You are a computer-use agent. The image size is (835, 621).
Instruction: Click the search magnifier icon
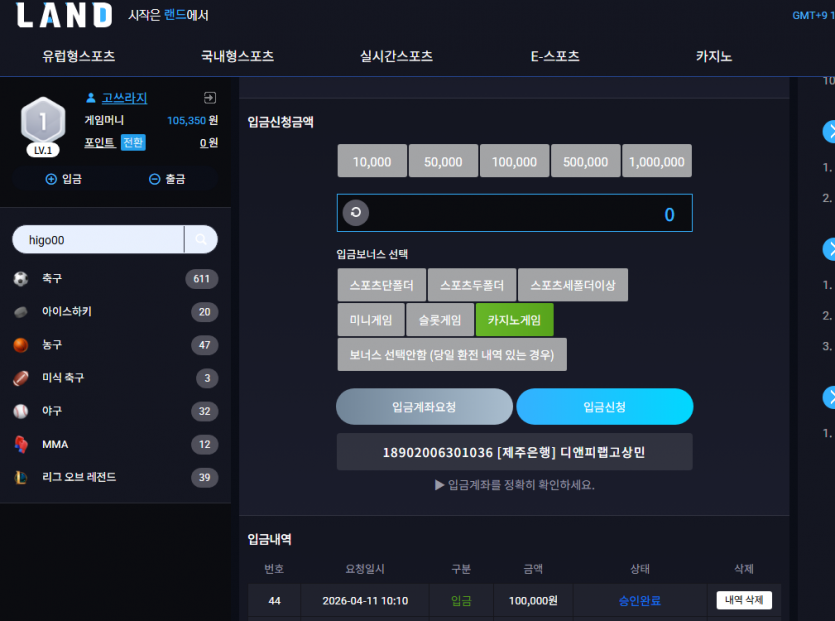[201, 240]
